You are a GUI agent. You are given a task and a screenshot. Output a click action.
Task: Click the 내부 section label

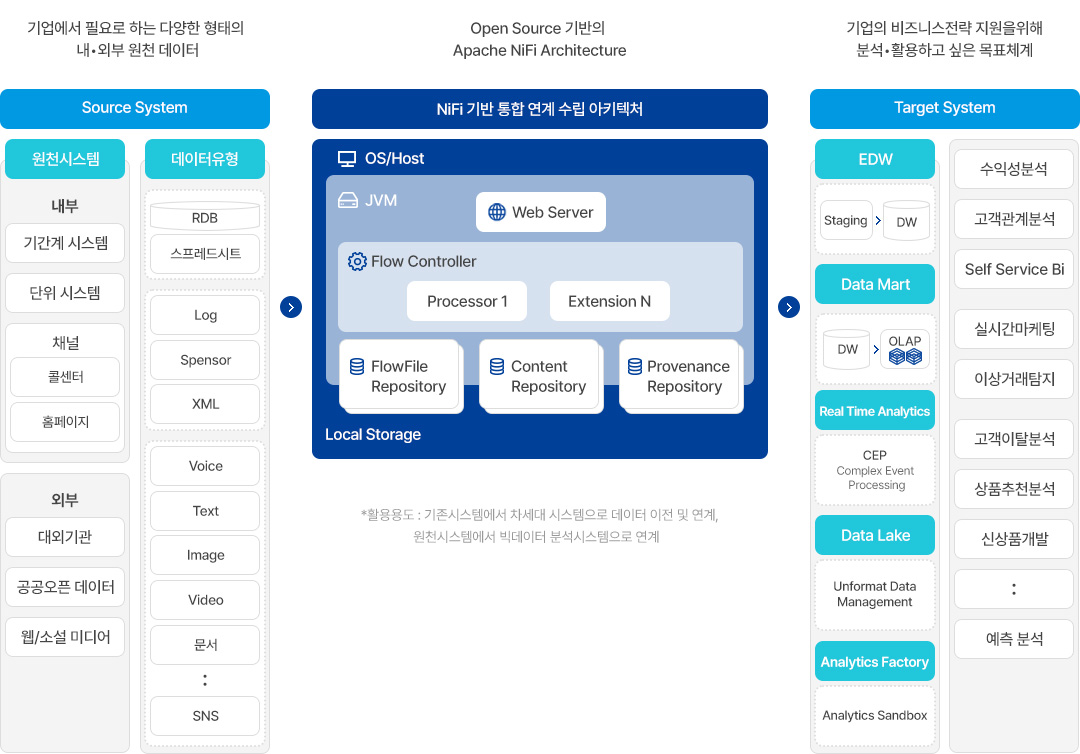65,206
